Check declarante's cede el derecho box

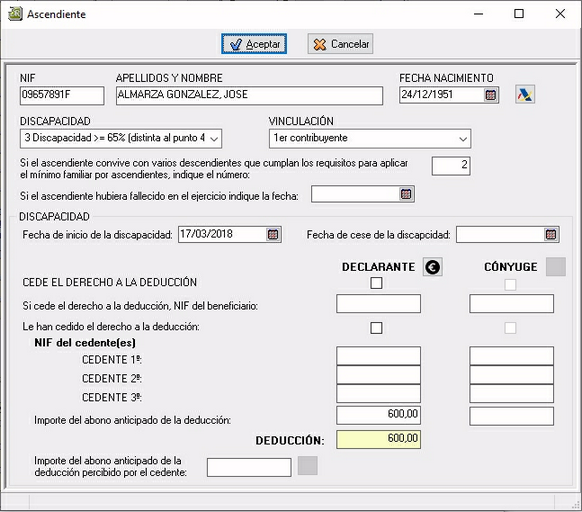pyautogui.click(x=376, y=283)
